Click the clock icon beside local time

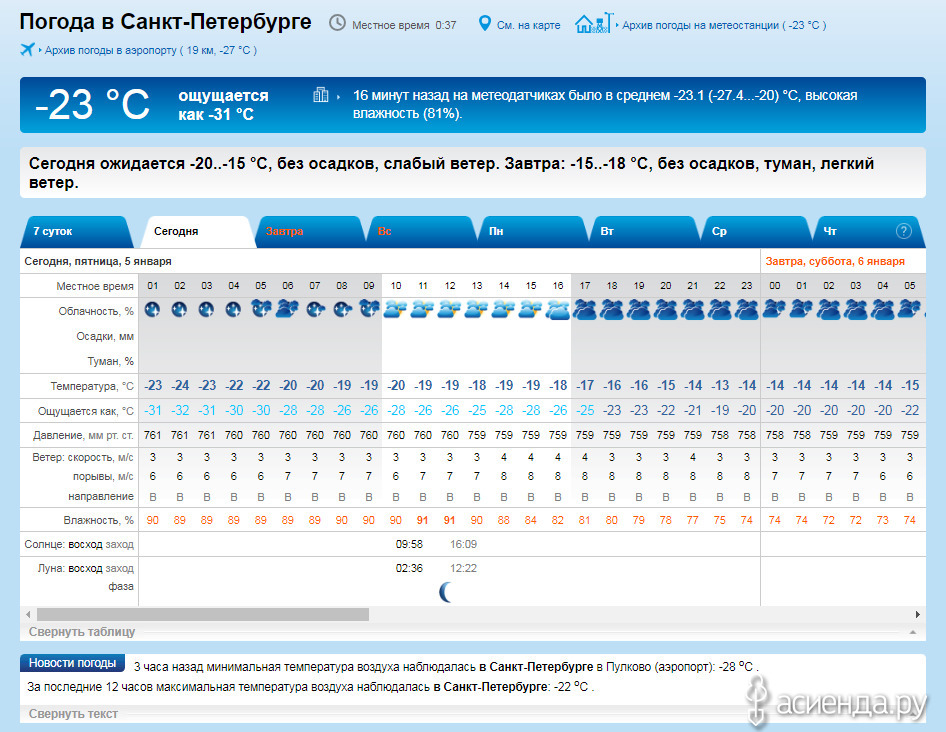tap(337, 24)
